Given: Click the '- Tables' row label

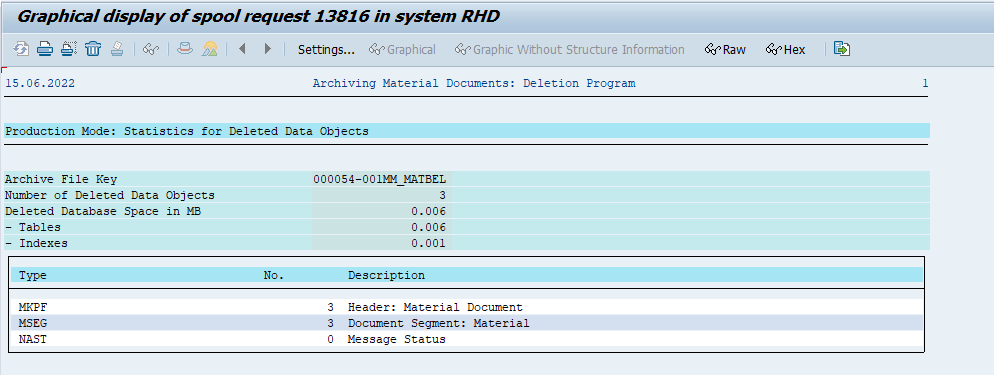Looking at the screenshot, I should point(33,227).
